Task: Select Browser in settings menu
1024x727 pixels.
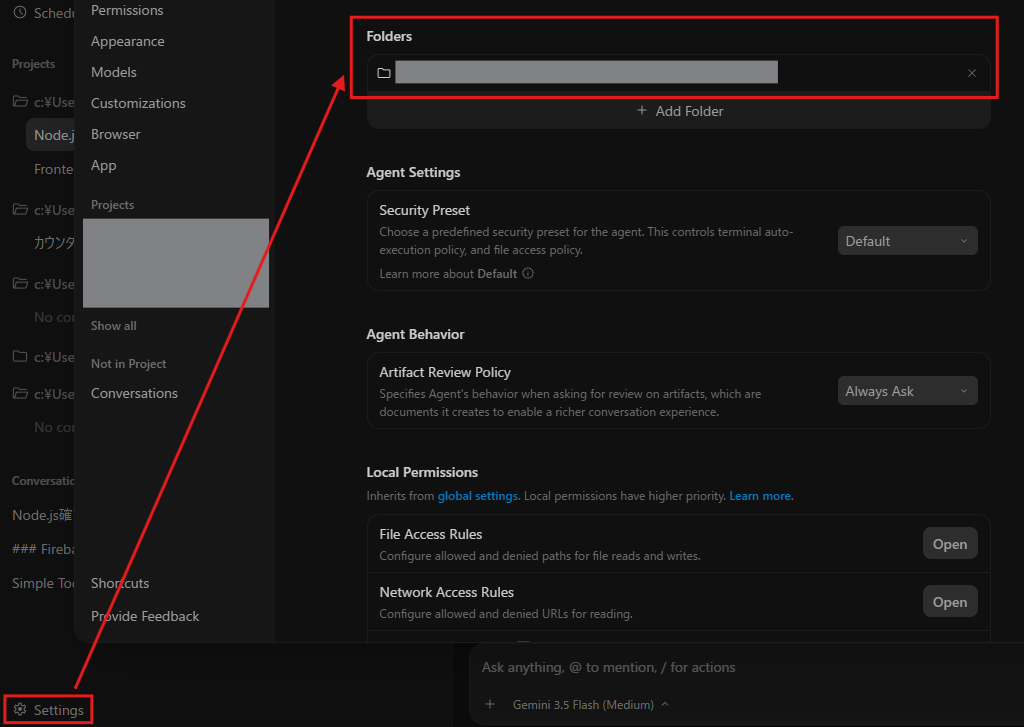Action: pyautogui.click(x=116, y=134)
